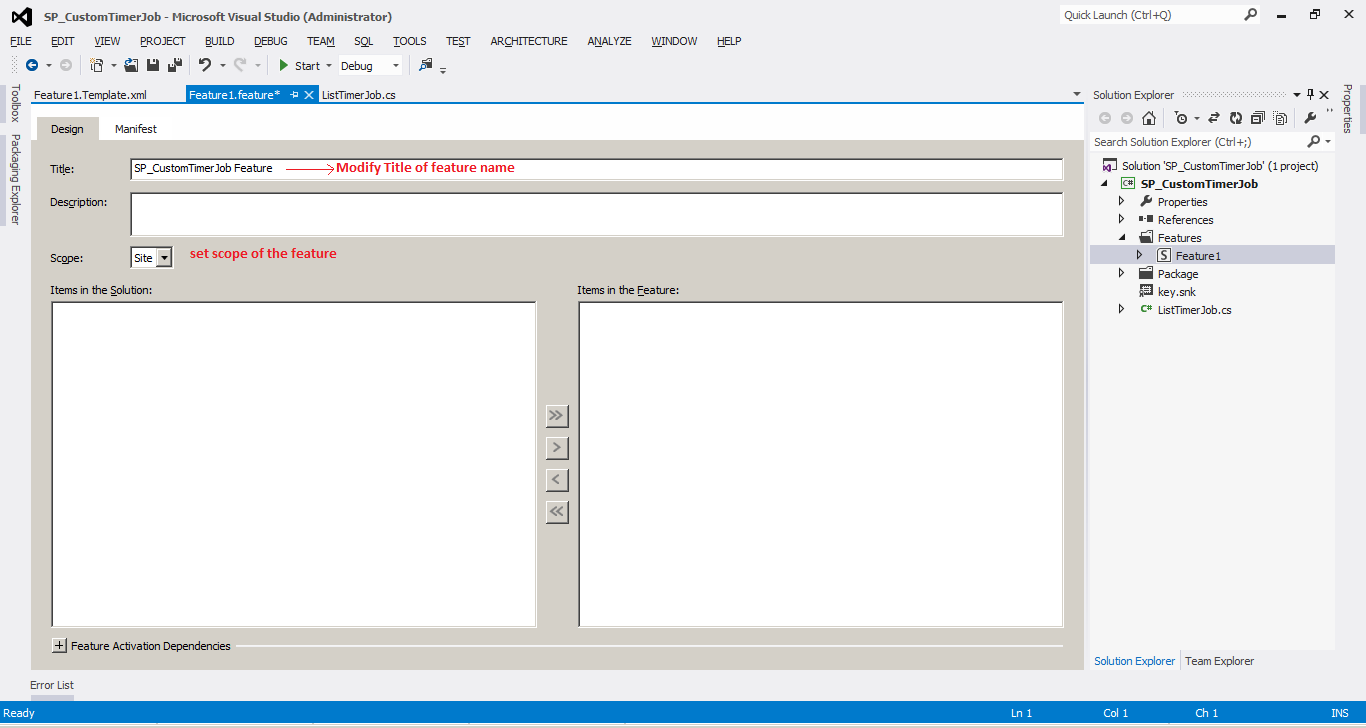Collapse the SP_CustomTimerJob project node

point(1104,184)
